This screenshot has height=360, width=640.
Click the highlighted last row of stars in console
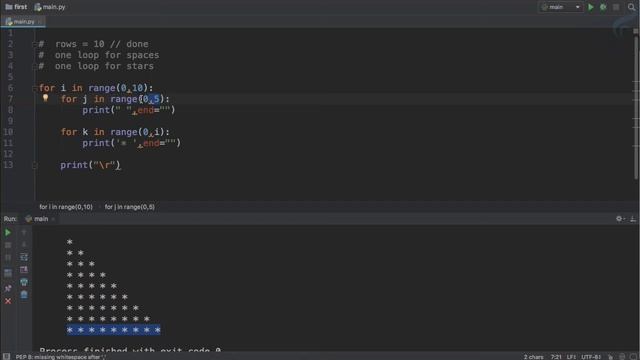[113, 330]
